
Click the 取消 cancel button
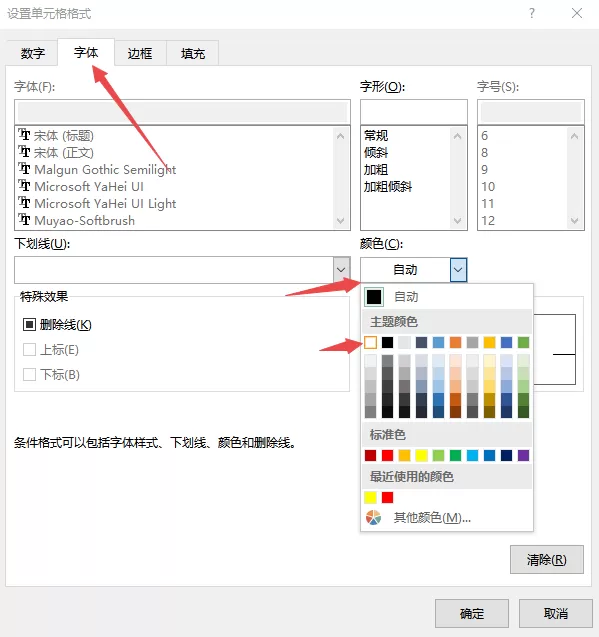click(556, 613)
